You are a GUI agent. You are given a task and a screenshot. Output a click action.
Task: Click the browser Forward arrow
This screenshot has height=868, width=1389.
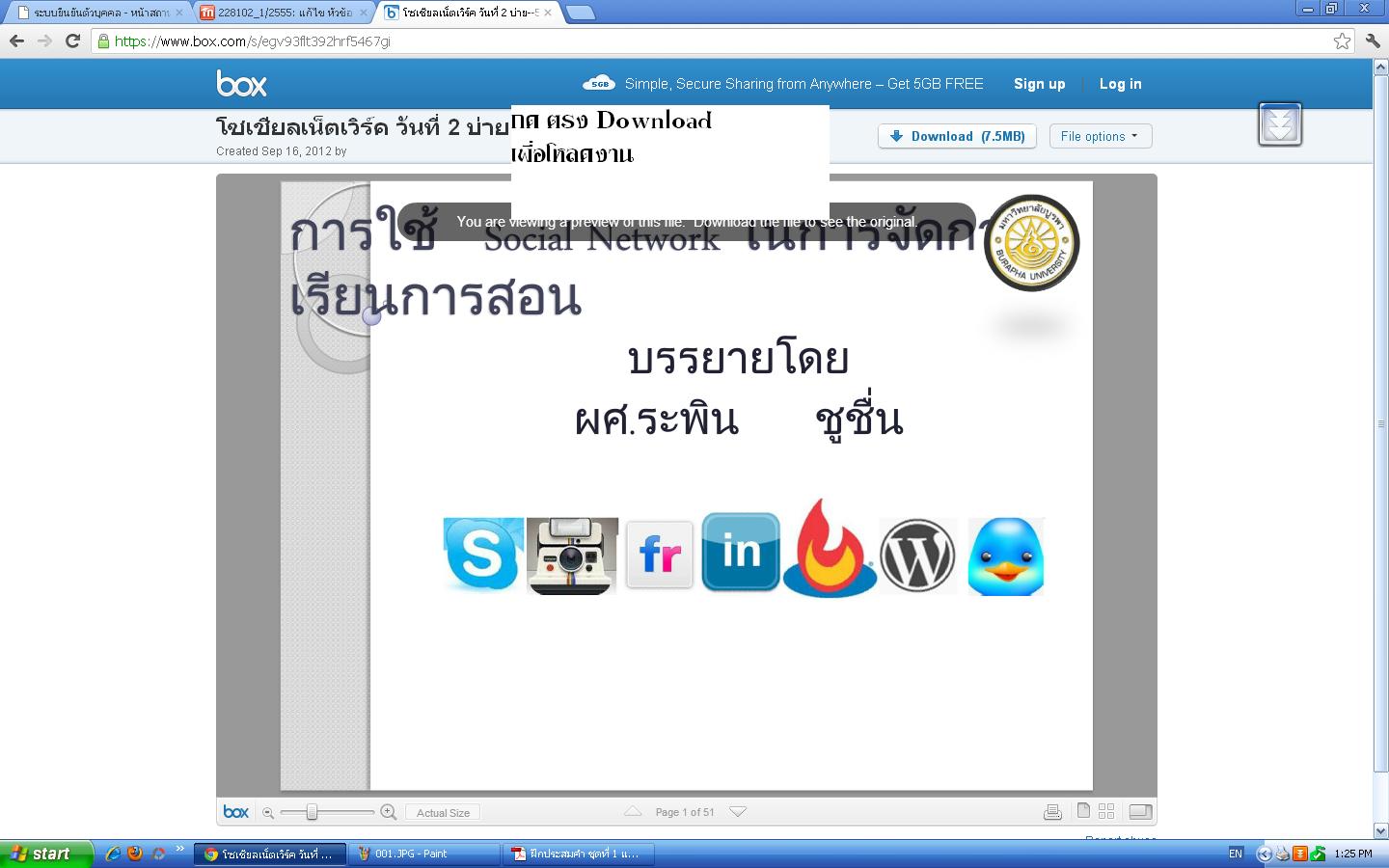coord(44,41)
